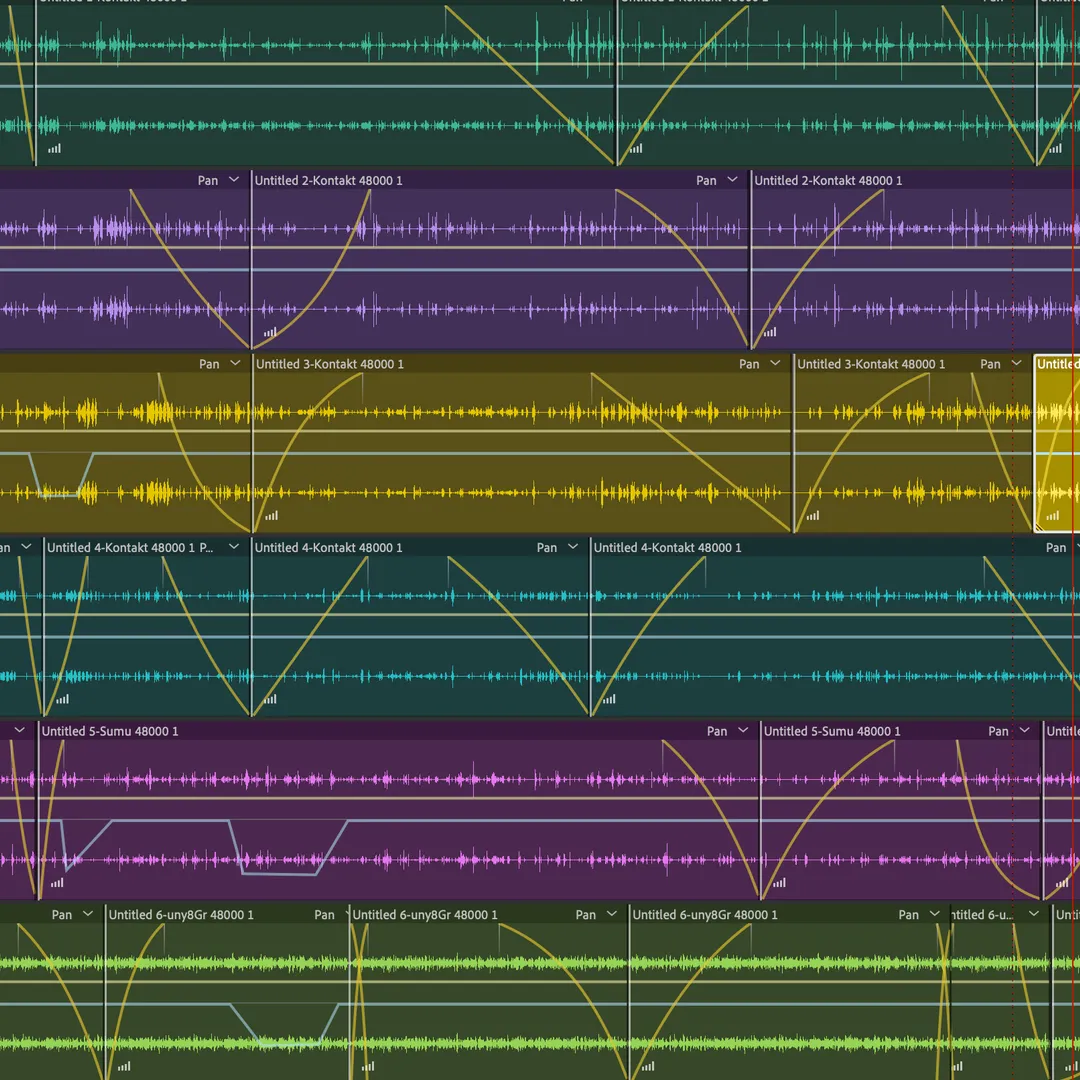This screenshot has height=1080, width=1080.
Task: Select the second Untitled 6-uny8Gr 48000 1 clip title
Action: coord(425,915)
